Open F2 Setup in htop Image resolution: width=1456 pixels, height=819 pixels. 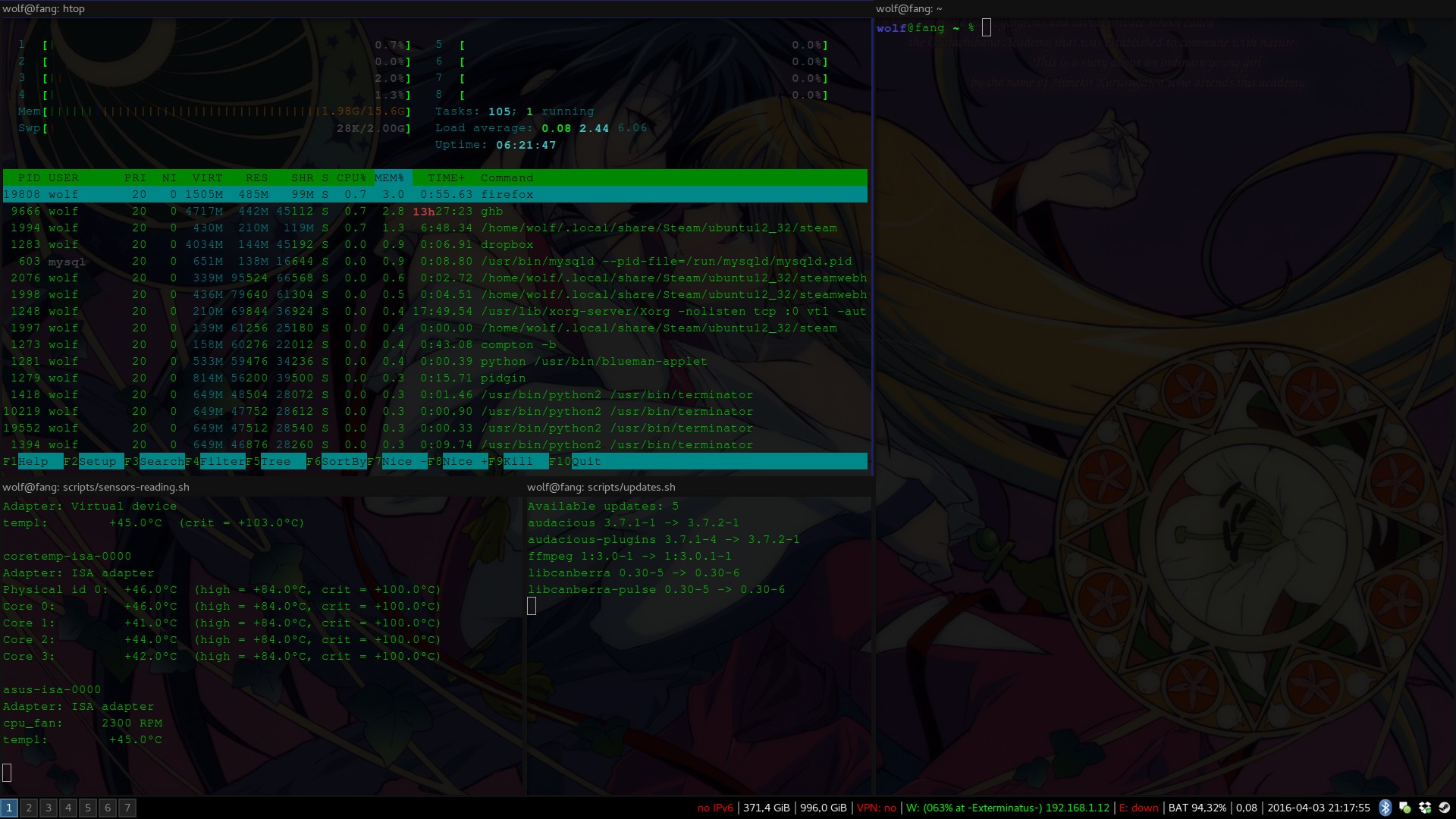pos(93,461)
